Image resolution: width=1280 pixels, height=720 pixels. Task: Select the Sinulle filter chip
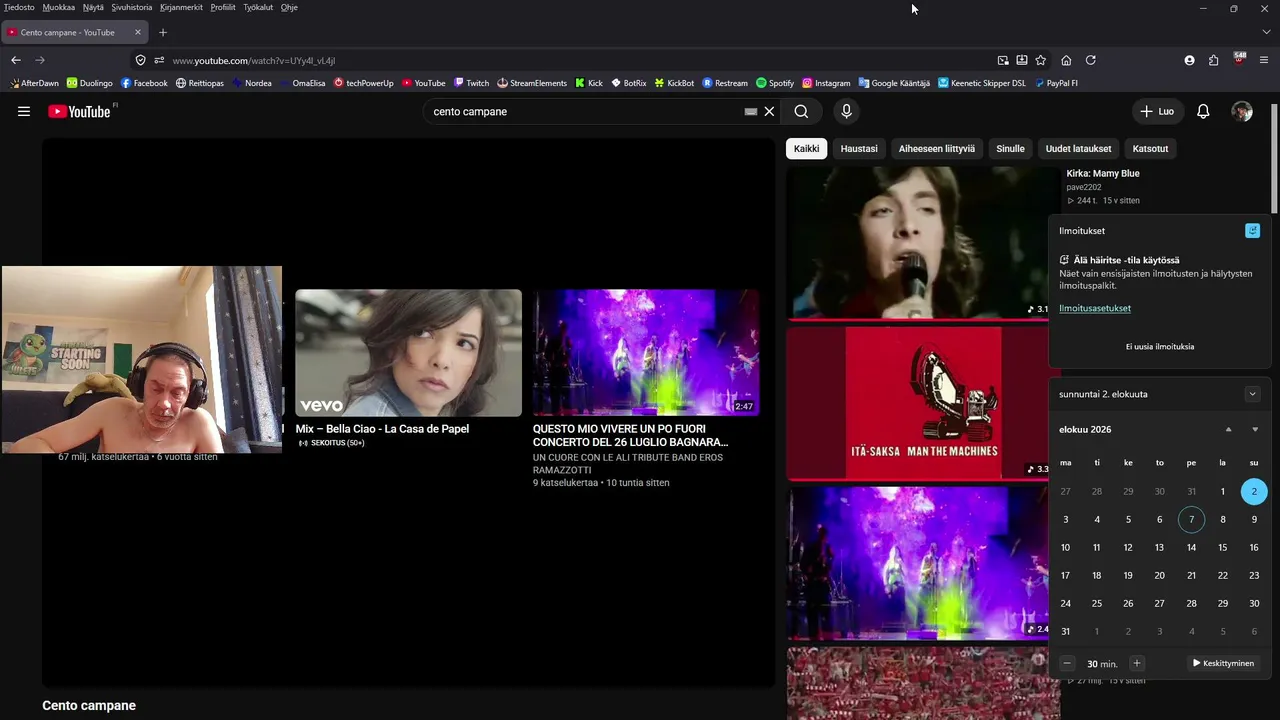point(1010,149)
